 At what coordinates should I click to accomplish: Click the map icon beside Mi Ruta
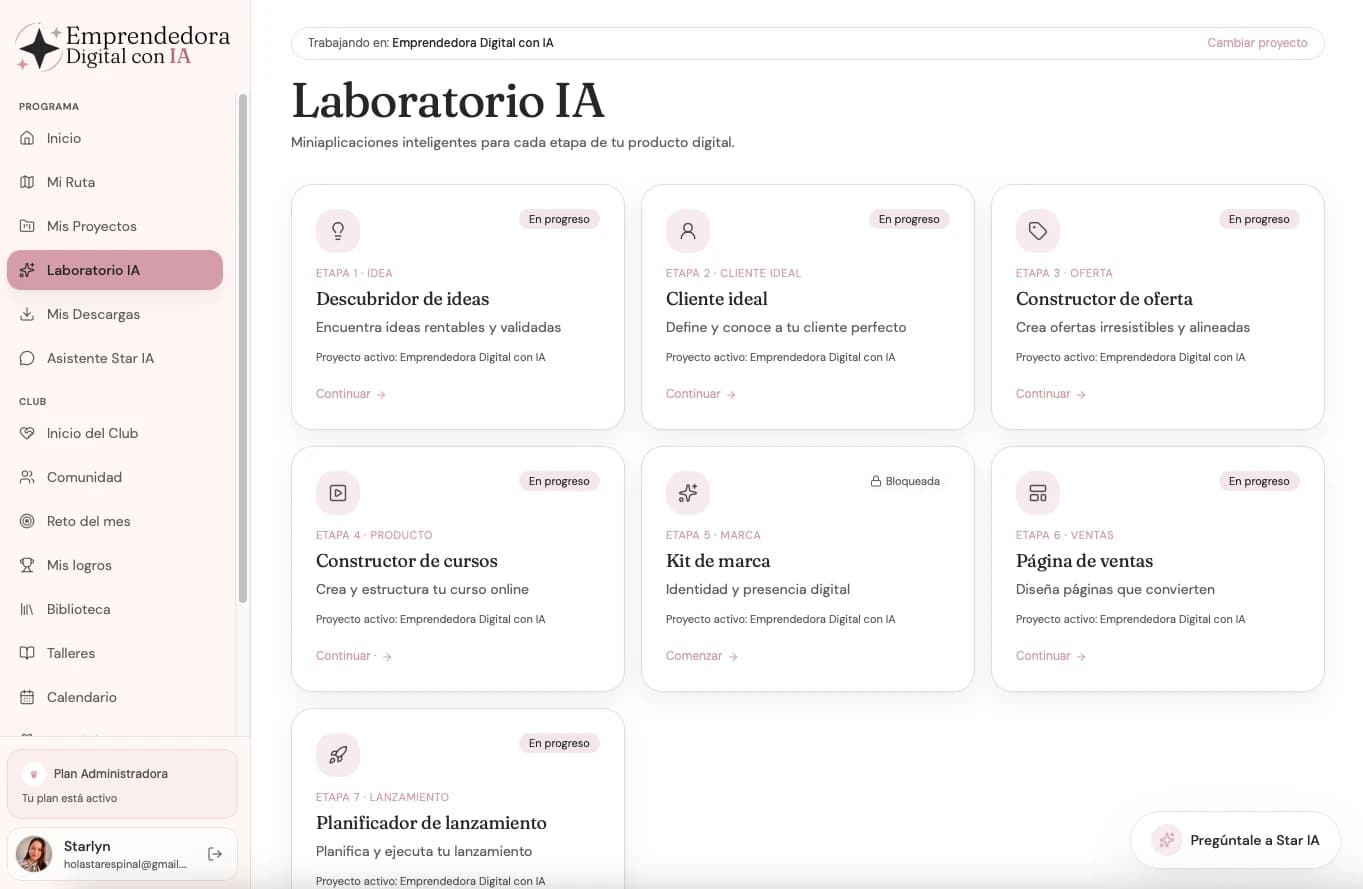[27, 182]
